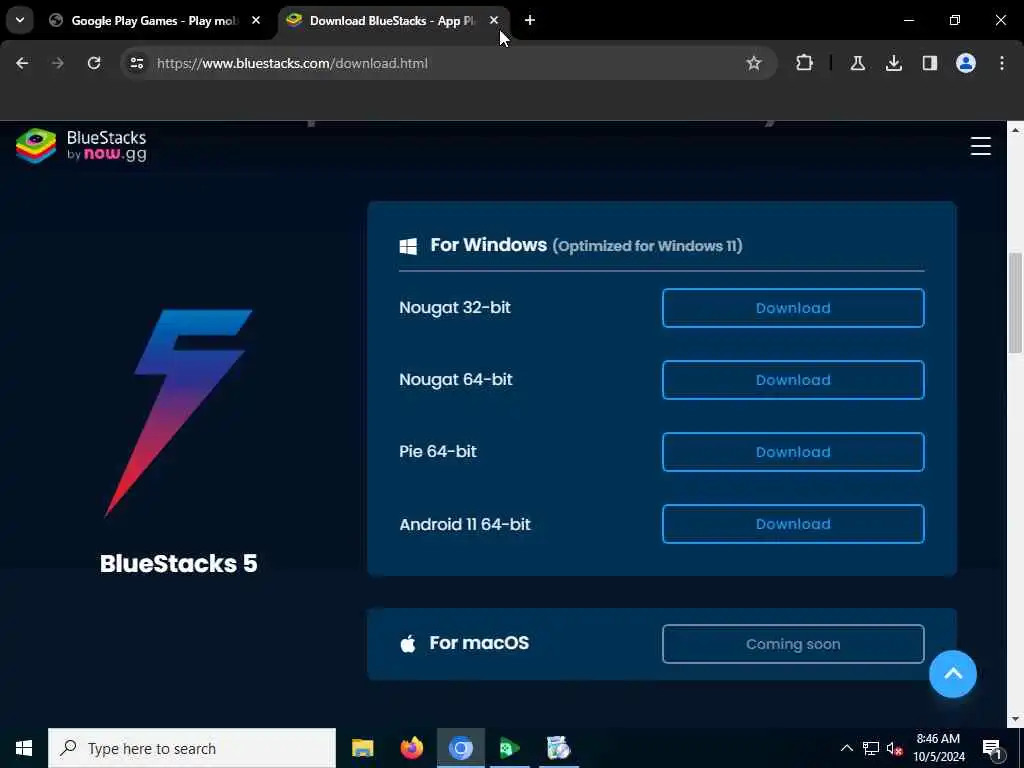Open a new browser tab

[x=530, y=21]
